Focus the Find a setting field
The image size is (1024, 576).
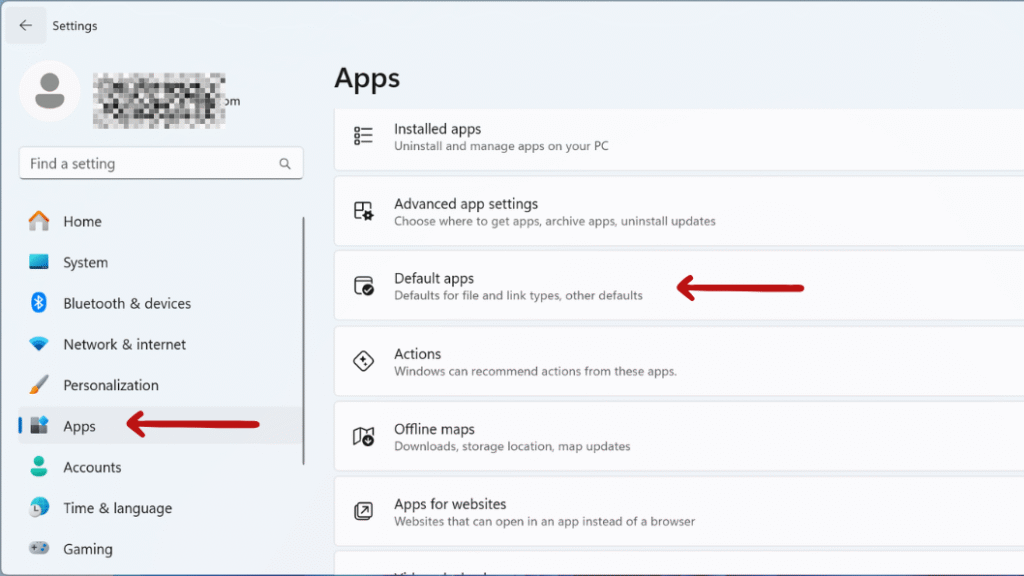(x=161, y=163)
